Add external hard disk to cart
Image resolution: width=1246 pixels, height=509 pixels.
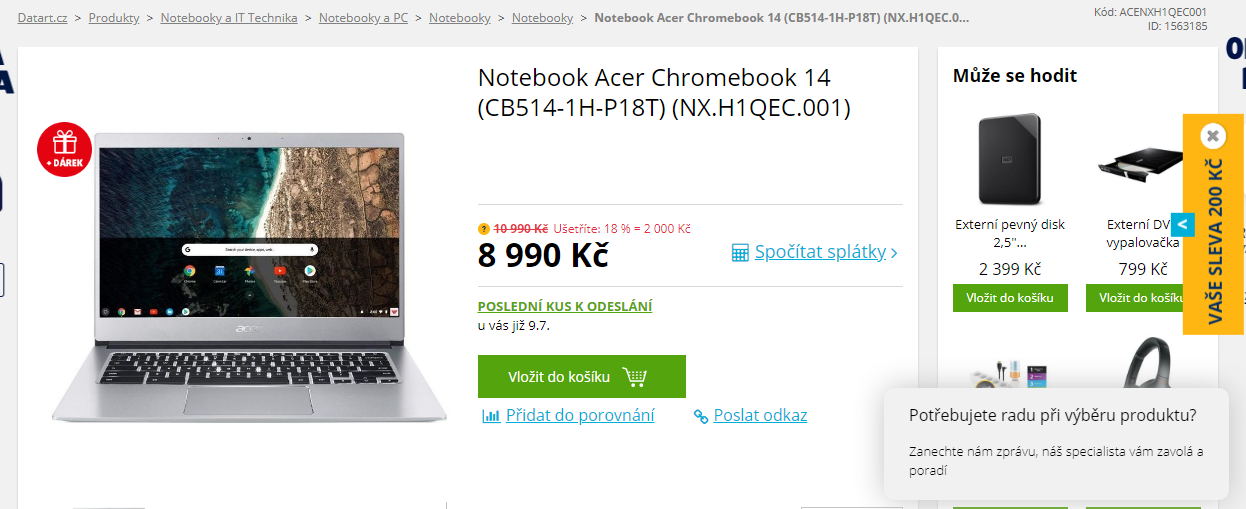1010,298
